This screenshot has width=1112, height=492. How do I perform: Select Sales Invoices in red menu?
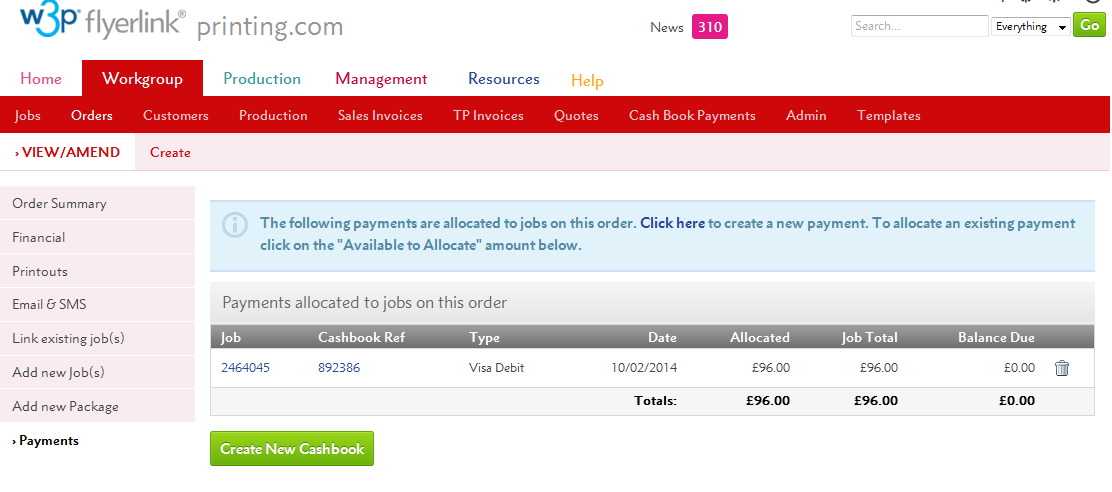pyautogui.click(x=380, y=116)
